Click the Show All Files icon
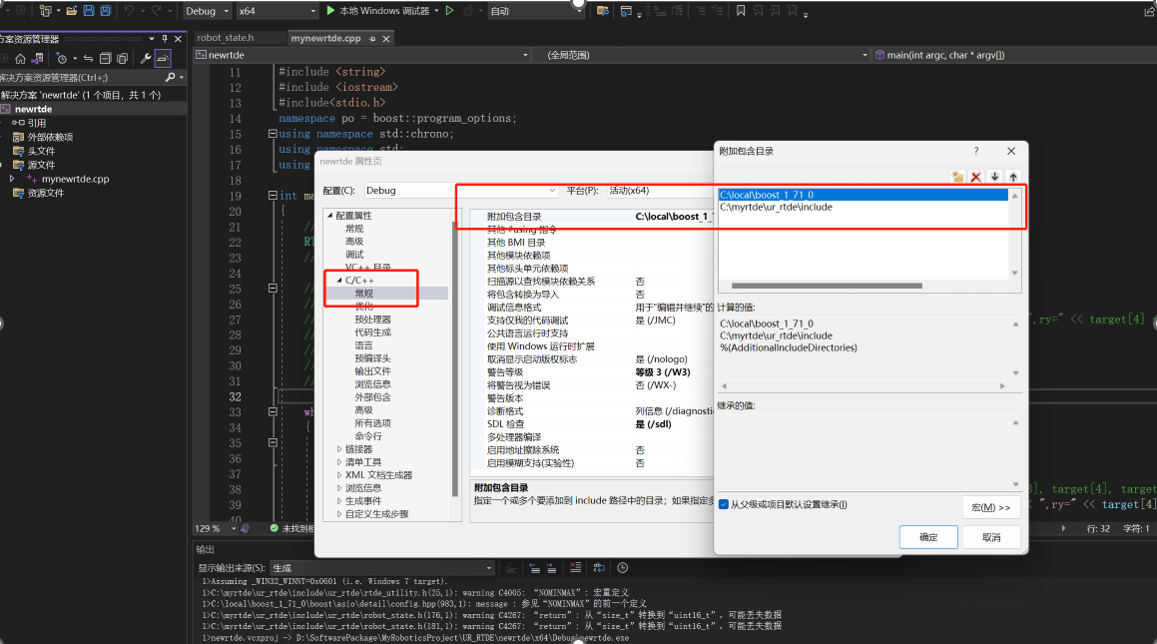 point(122,58)
